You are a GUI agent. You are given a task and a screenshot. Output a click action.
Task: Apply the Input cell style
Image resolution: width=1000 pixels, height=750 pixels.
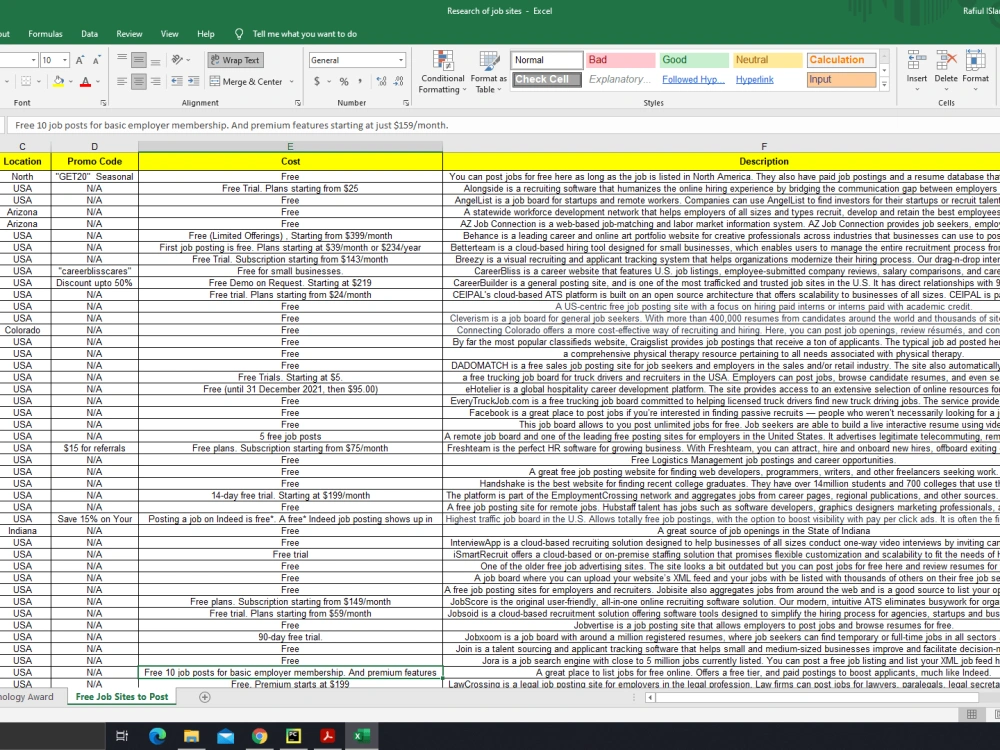(x=841, y=79)
